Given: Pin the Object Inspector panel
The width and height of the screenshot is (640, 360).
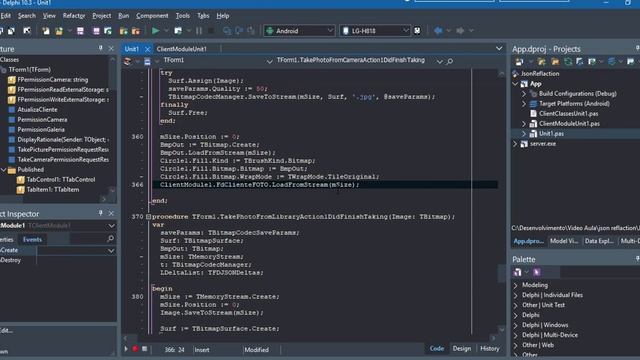Looking at the screenshot, I should click(x=100, y=213).
